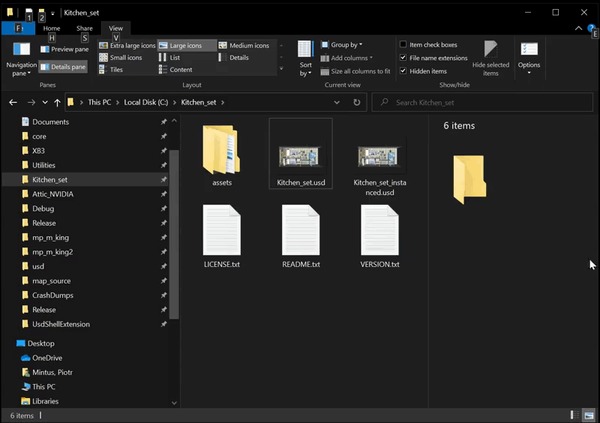The height and width of the screenshot is (423, 600).
Task: Select This PC in the navigation pane
Action: [43, 387]
